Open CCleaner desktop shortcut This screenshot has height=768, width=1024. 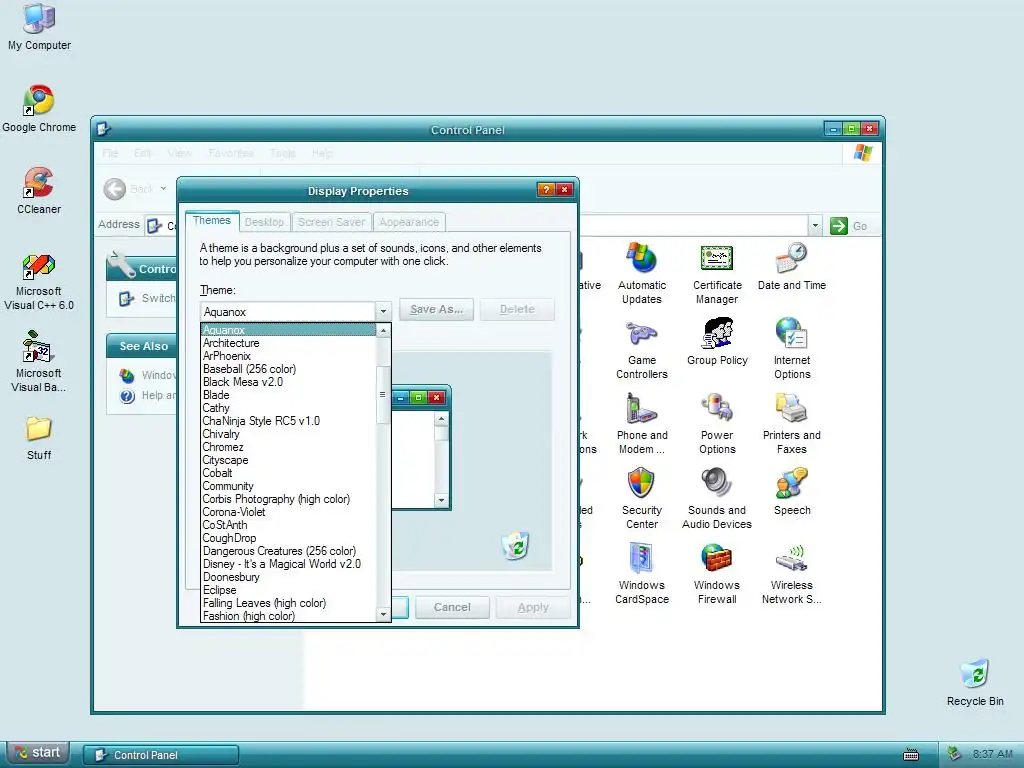tap(39, 191)
